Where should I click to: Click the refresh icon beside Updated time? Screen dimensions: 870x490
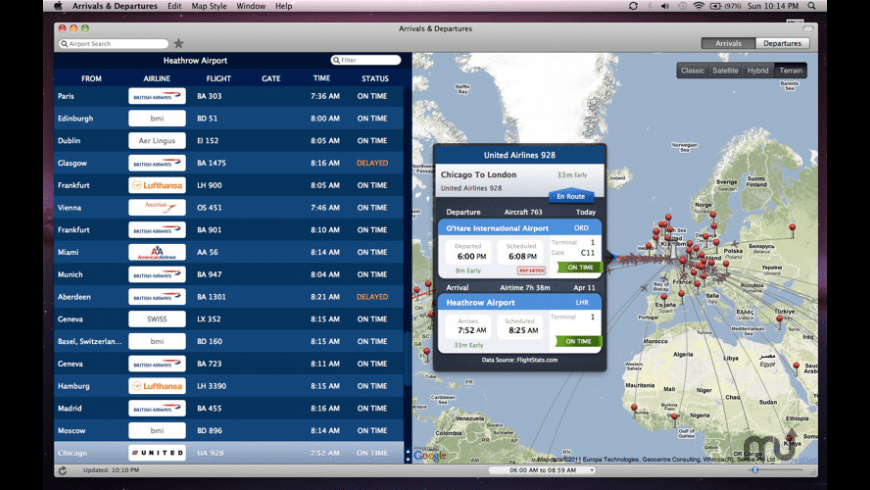click(63, 471)
